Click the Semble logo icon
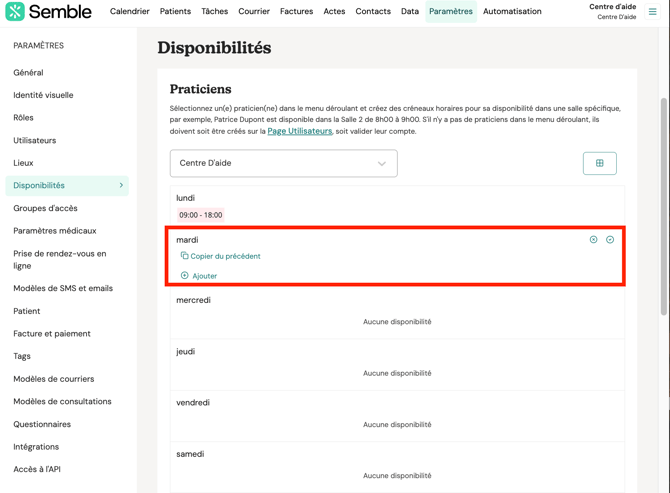The width and height of the screenshot is (670, 493). (x=15, y=12)
